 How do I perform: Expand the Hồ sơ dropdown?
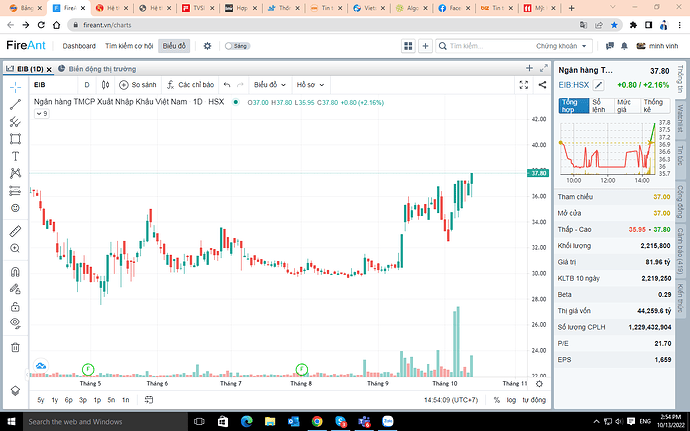(x=310, y=85)
